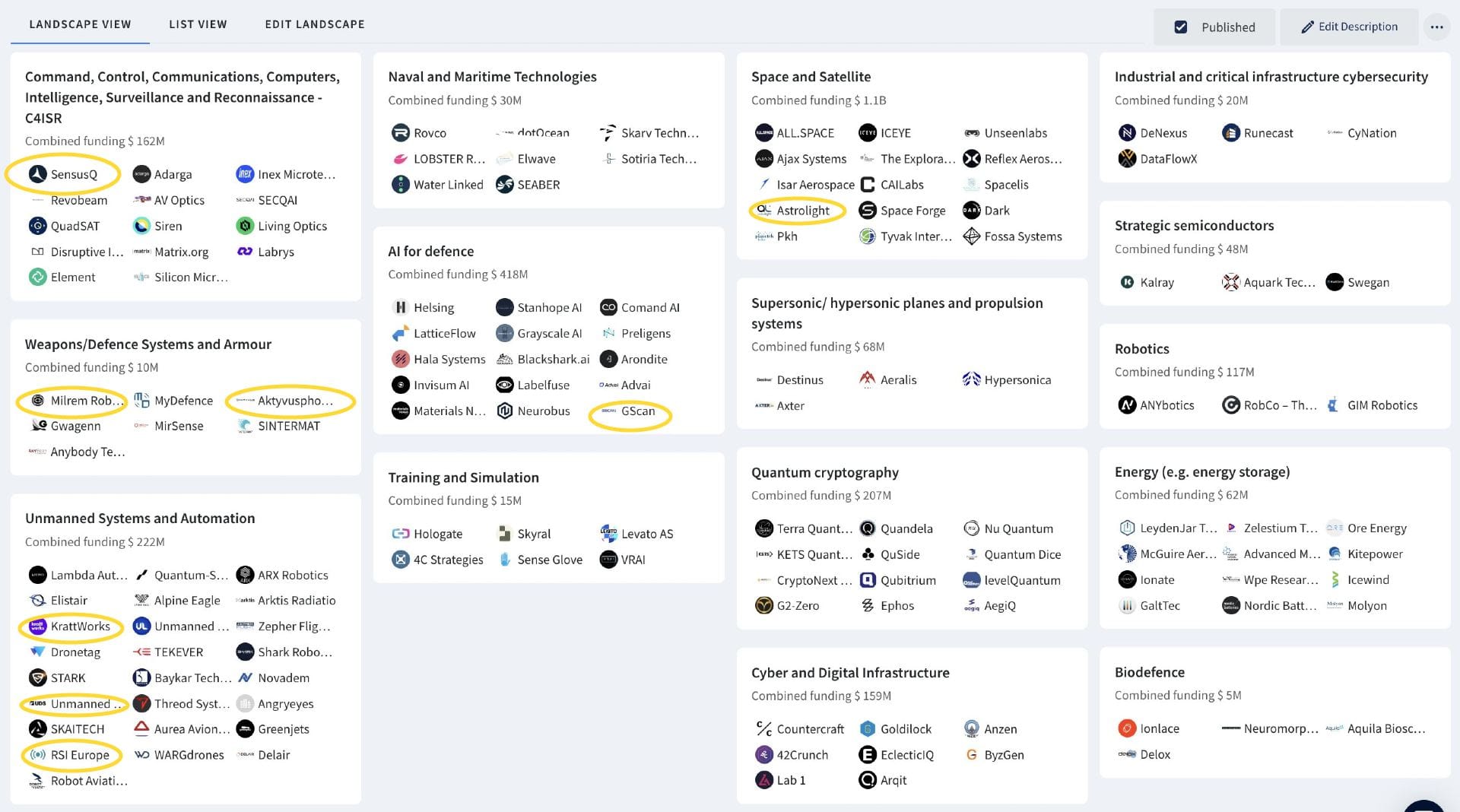Click the SEABER logo icon
Viewport: 1460px width, 812px height.
(504, 185)
